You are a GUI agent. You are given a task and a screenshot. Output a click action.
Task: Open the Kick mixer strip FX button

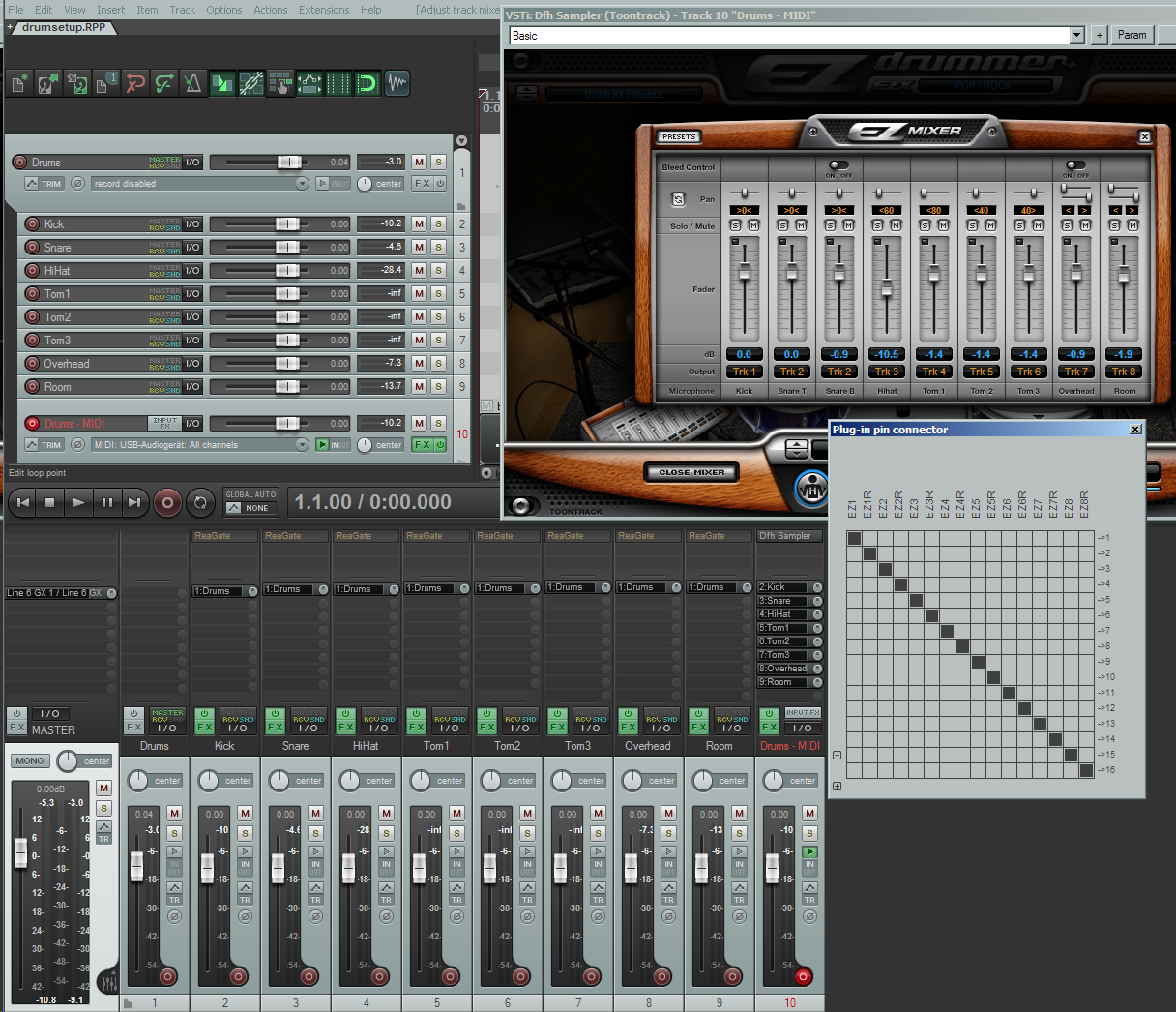tap(204, 727)
